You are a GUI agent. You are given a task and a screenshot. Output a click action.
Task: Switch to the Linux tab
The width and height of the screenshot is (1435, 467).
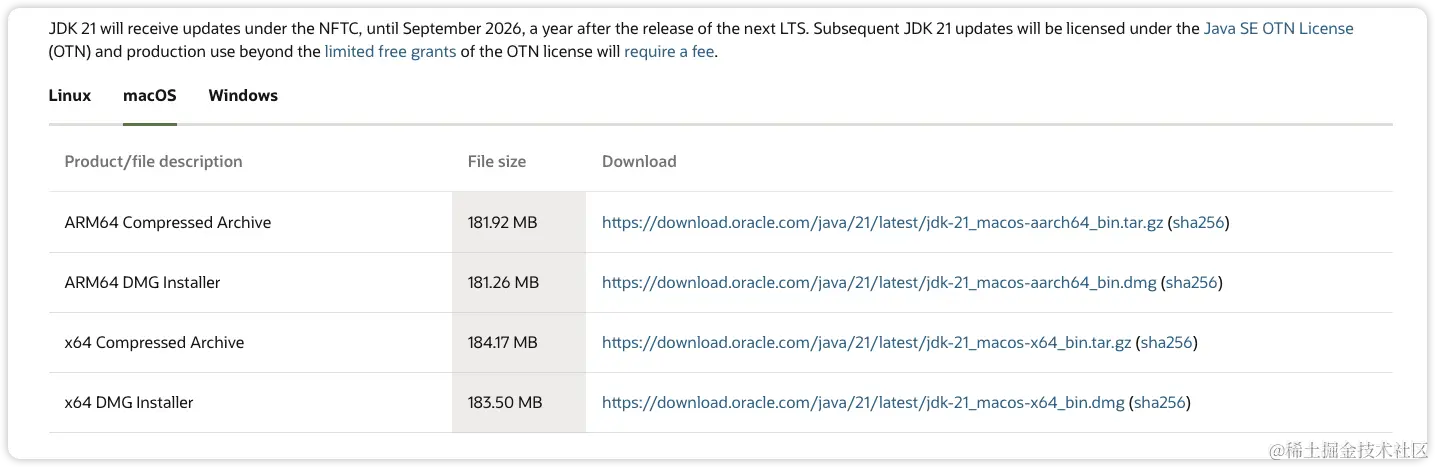[69, 96]
